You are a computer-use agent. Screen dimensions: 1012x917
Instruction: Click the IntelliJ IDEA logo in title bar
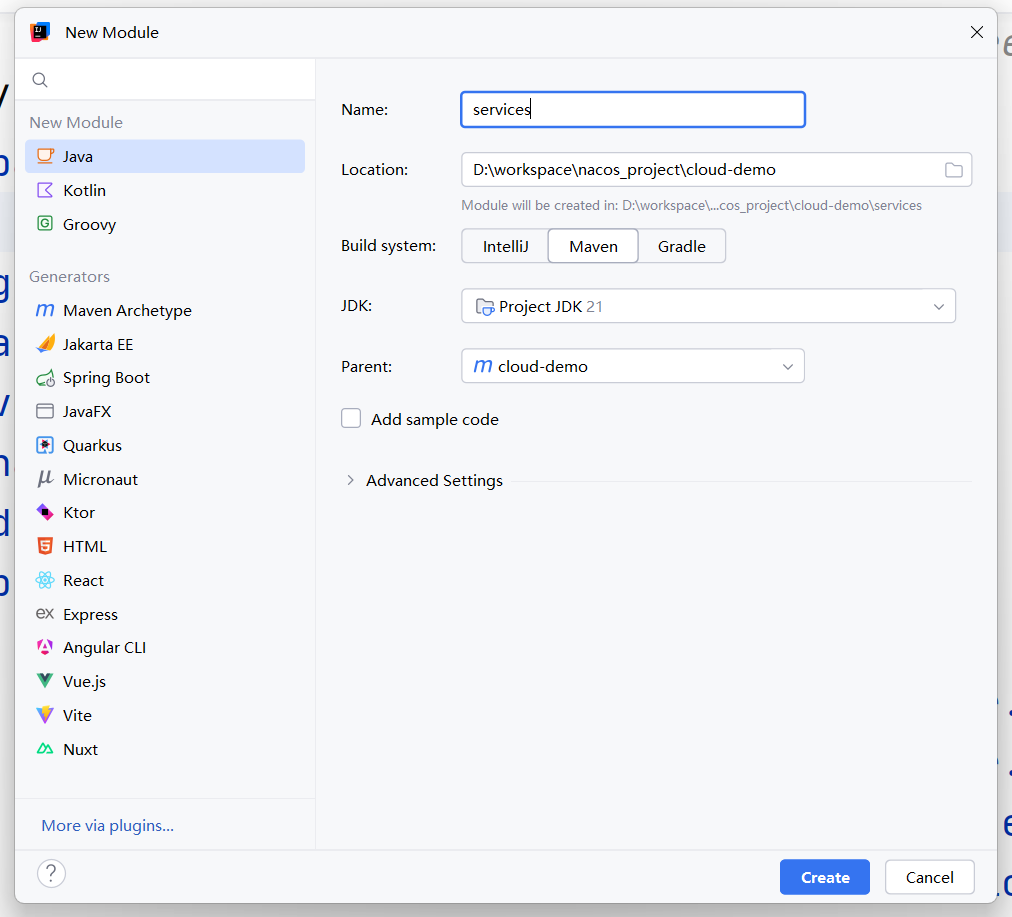pyautogui.click(x=40, y=32)
